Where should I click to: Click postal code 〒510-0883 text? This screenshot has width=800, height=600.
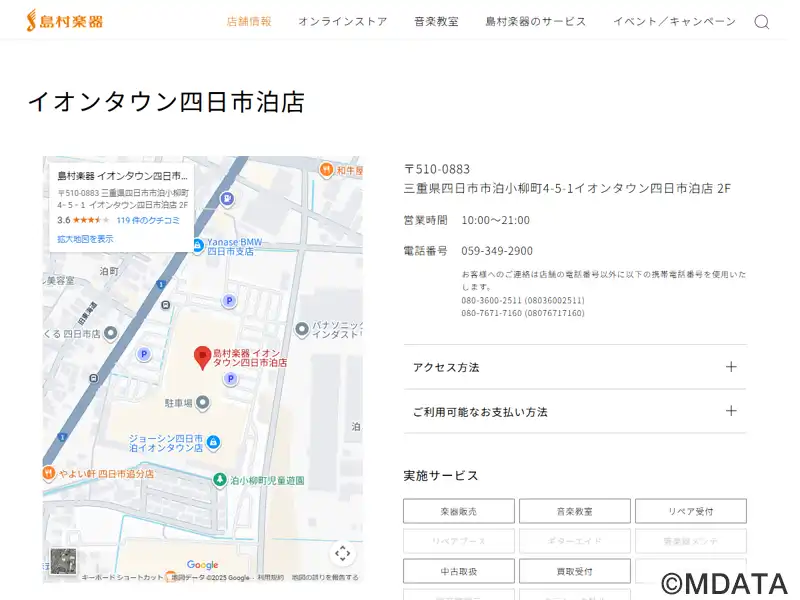coord(437,169)
